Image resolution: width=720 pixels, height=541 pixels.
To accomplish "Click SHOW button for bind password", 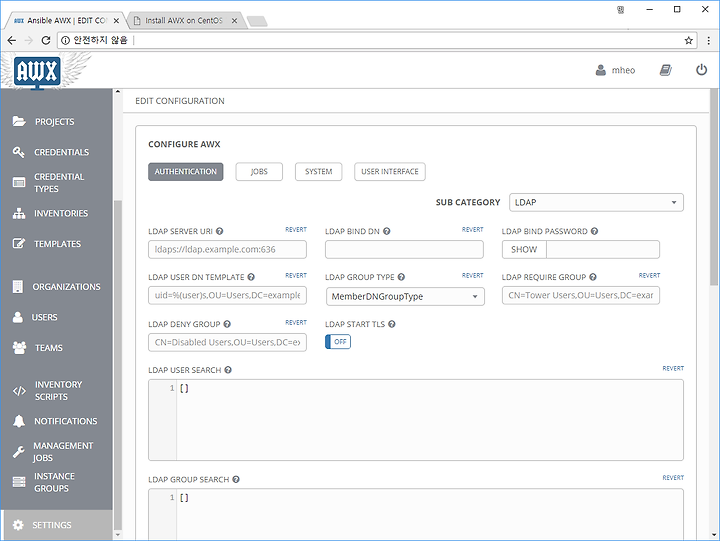I will pos(524,249).
